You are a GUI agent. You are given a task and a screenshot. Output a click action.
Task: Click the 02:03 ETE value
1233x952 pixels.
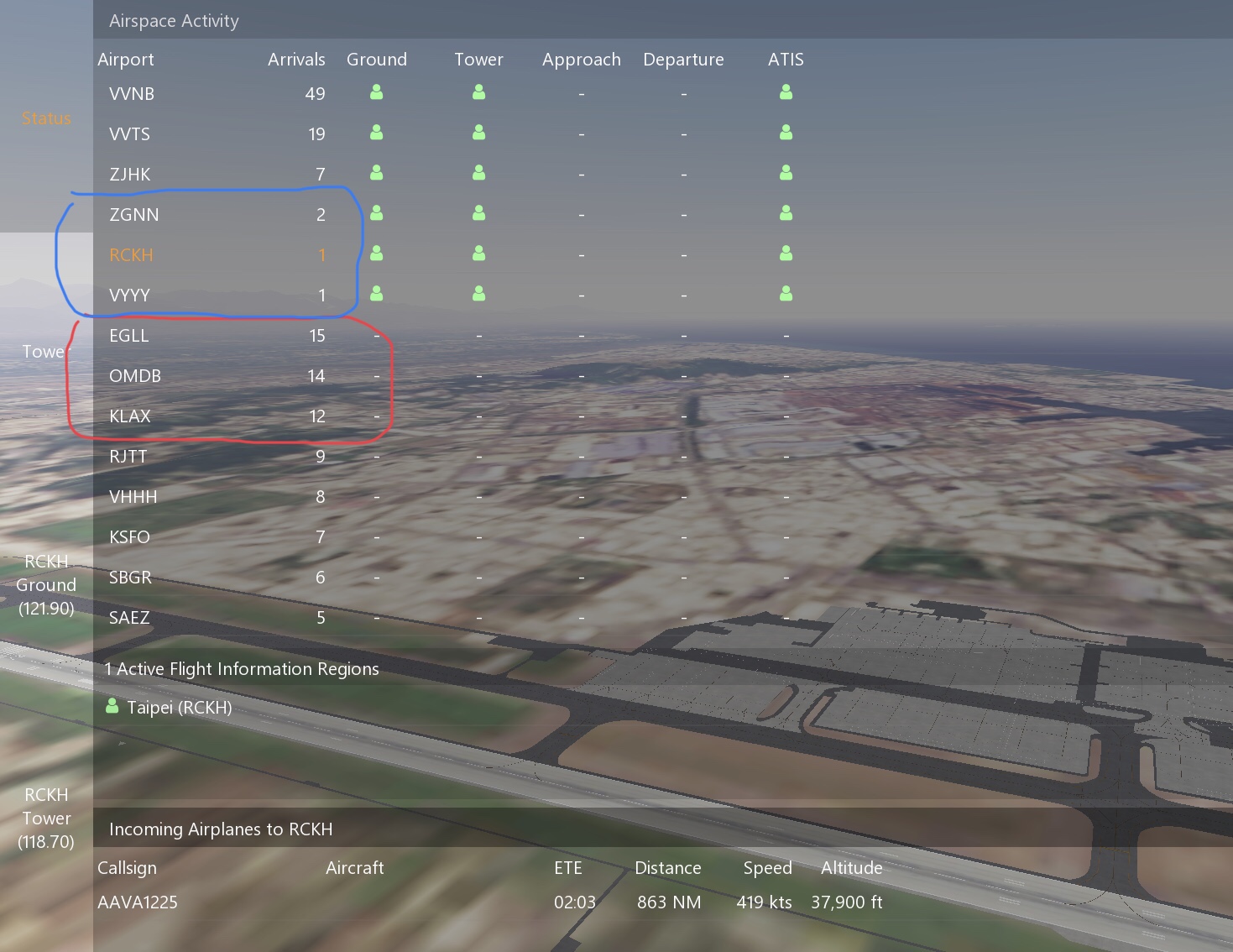tap(575, 902)
